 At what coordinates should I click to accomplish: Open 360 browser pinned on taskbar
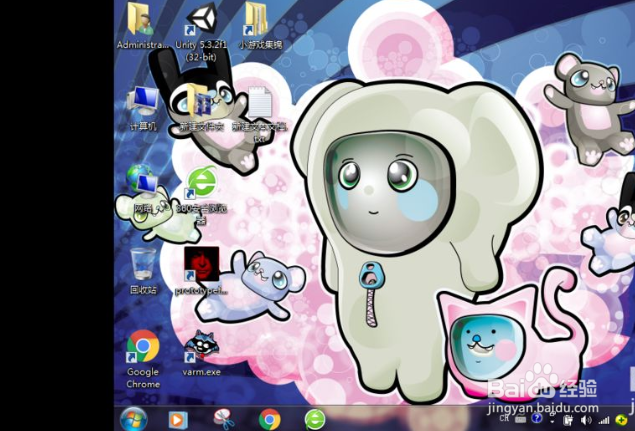click(315, 419)
